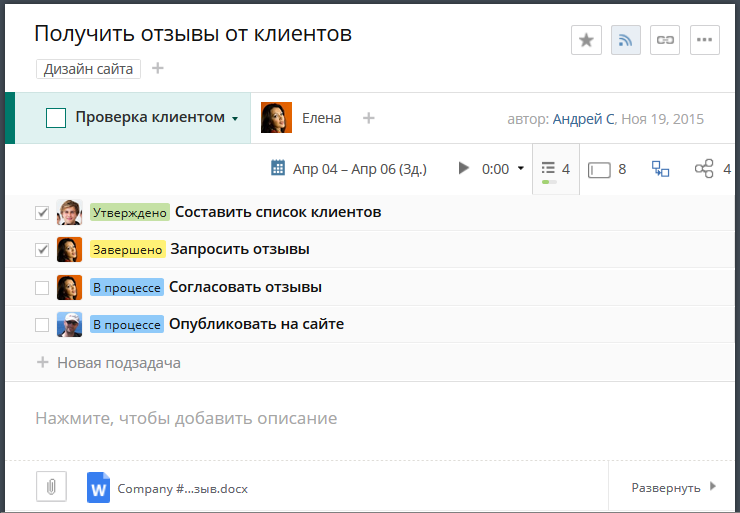Click the creation date Ноя 19, 2015
740x513 pixels.
(x=662, y=119)
